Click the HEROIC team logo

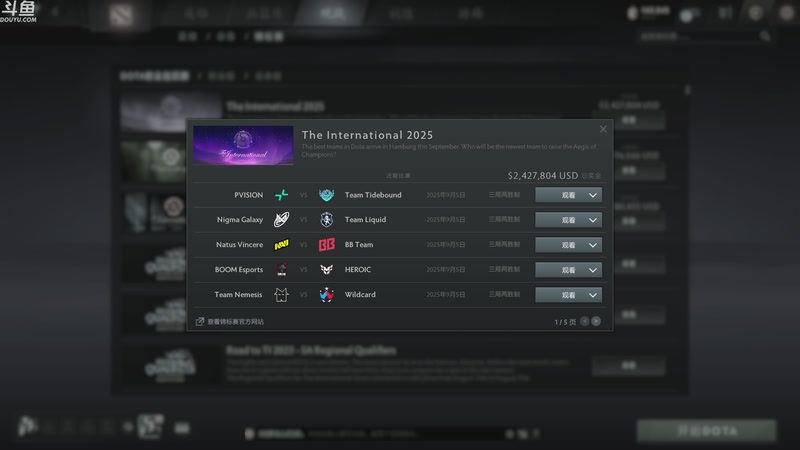[327, 269]
